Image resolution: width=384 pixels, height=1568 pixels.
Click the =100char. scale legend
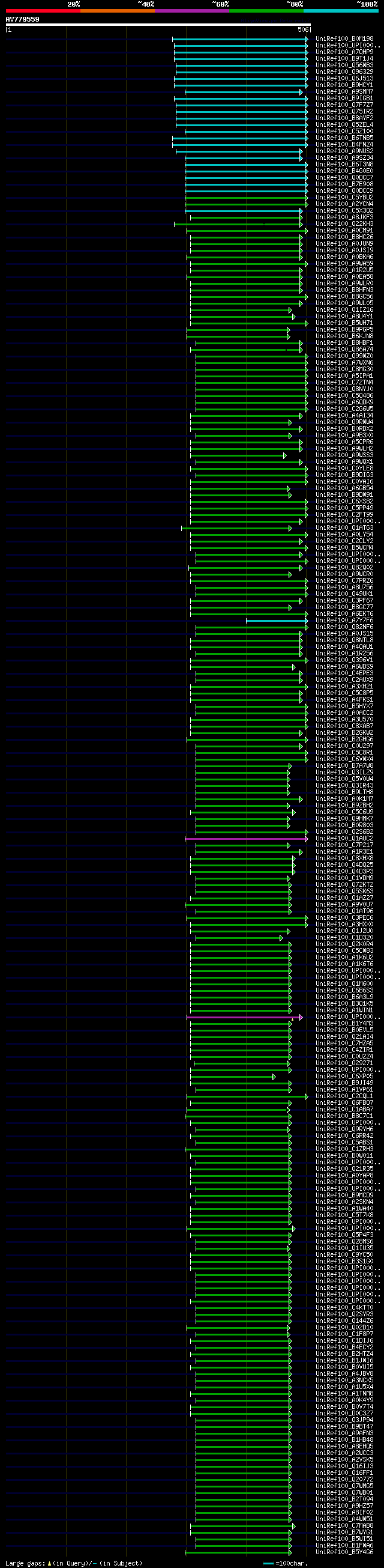coord(286,1564)
